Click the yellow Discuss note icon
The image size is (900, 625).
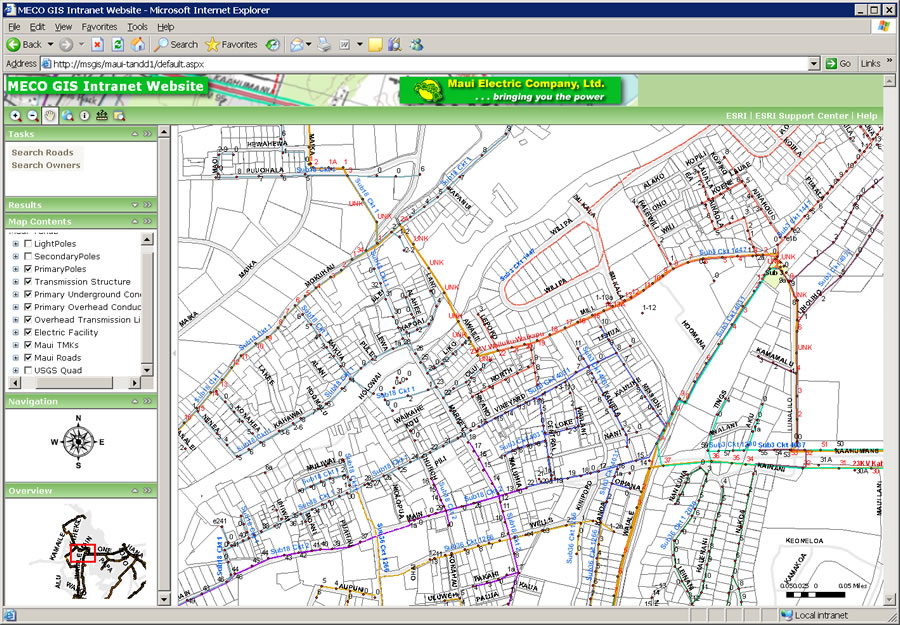click(375, 44)
